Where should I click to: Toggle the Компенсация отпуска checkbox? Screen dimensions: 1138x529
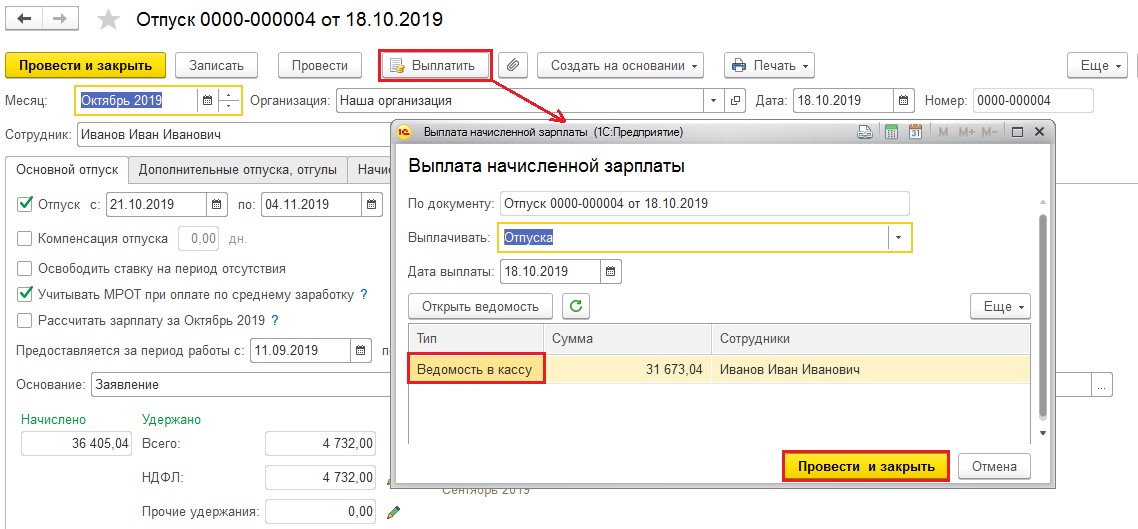pos(25,239)
